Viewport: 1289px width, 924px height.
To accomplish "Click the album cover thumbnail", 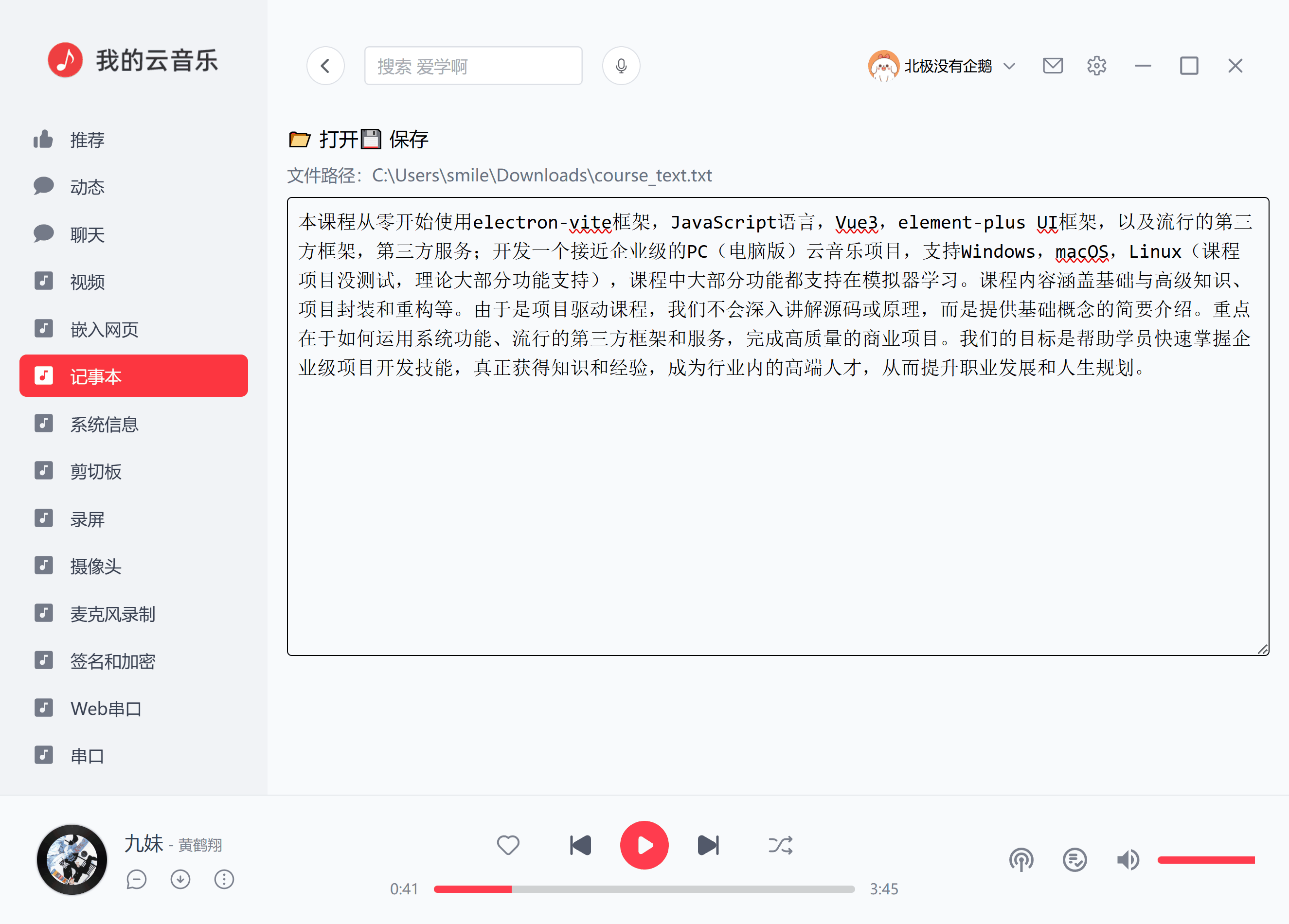I will tap(72, 860).
